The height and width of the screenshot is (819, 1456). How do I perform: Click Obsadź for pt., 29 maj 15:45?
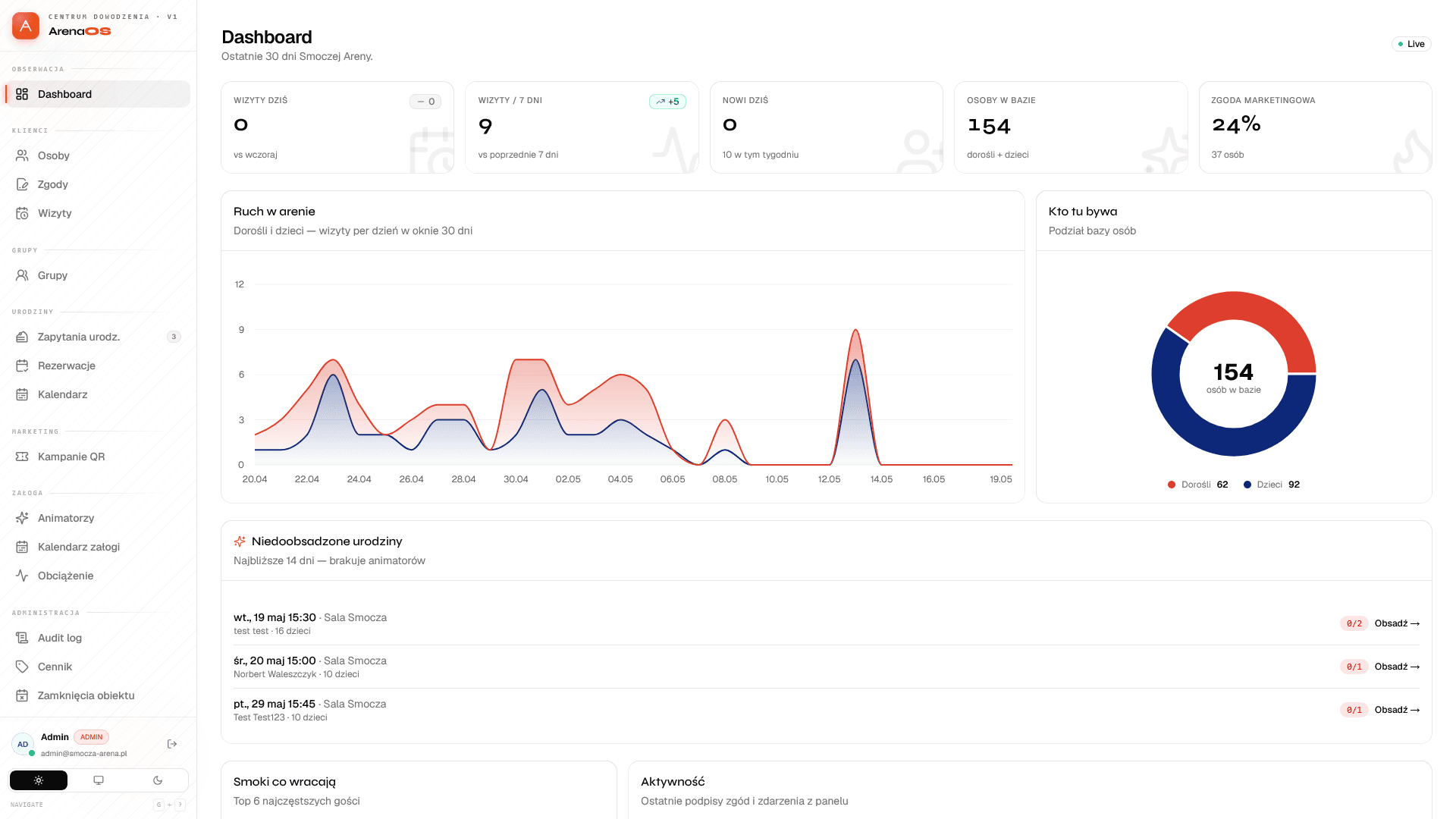pos(1397,710)
